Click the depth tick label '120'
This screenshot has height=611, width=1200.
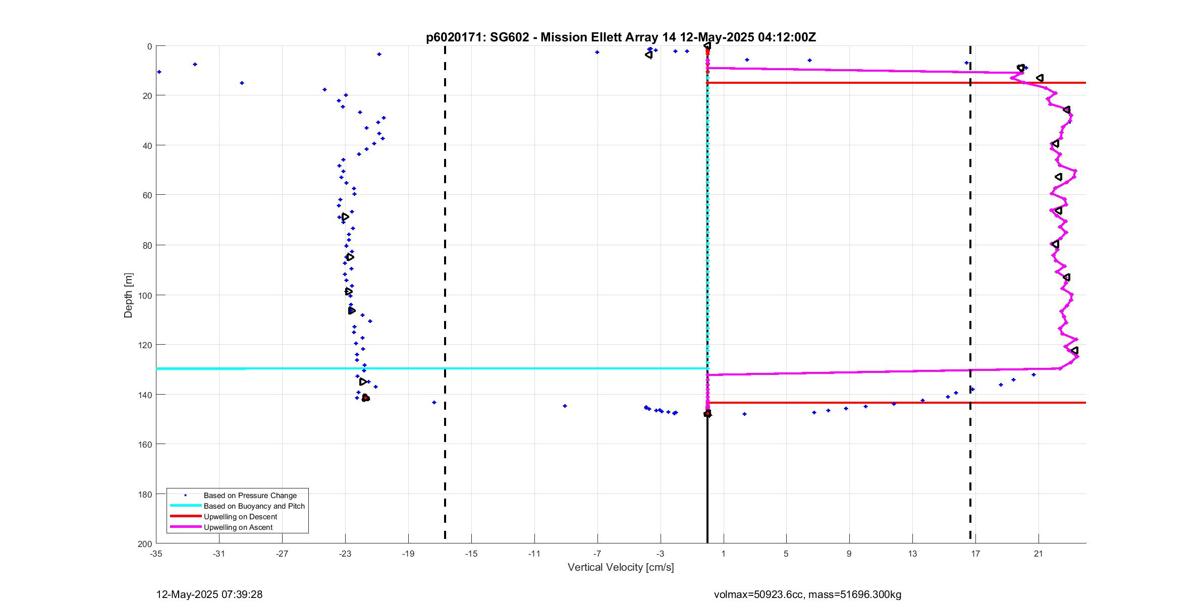point(143,345)
